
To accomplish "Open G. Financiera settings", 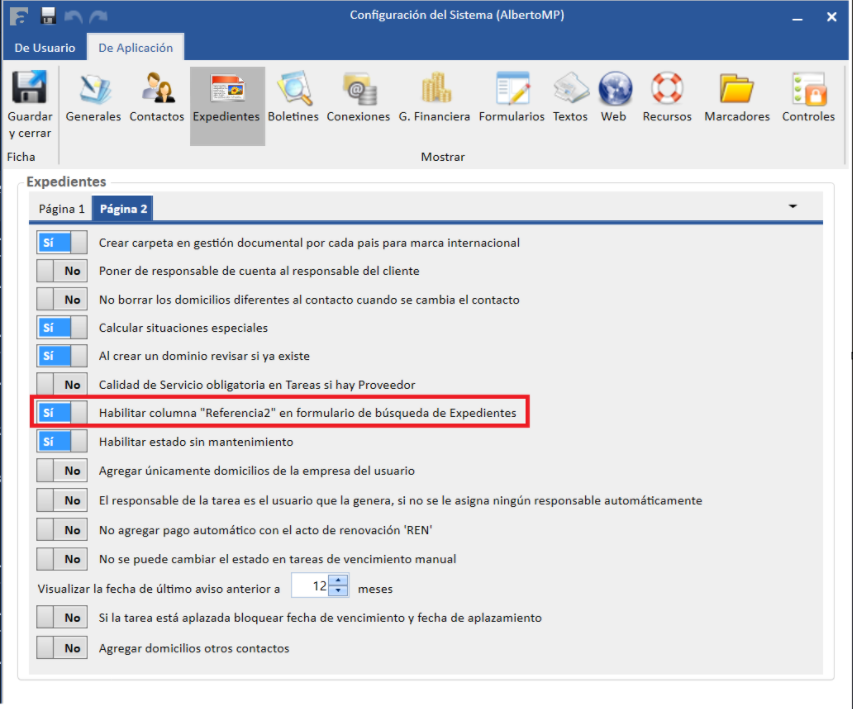I will click(434, 98).
